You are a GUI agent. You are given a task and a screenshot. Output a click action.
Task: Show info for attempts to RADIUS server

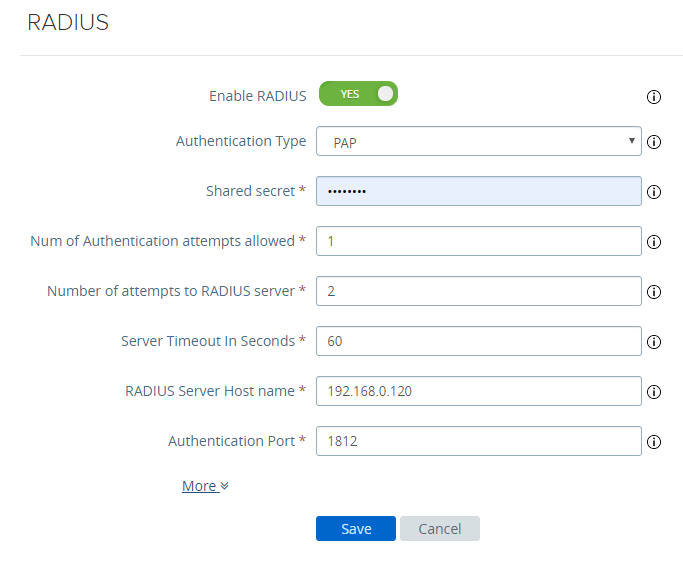point(654,292)
